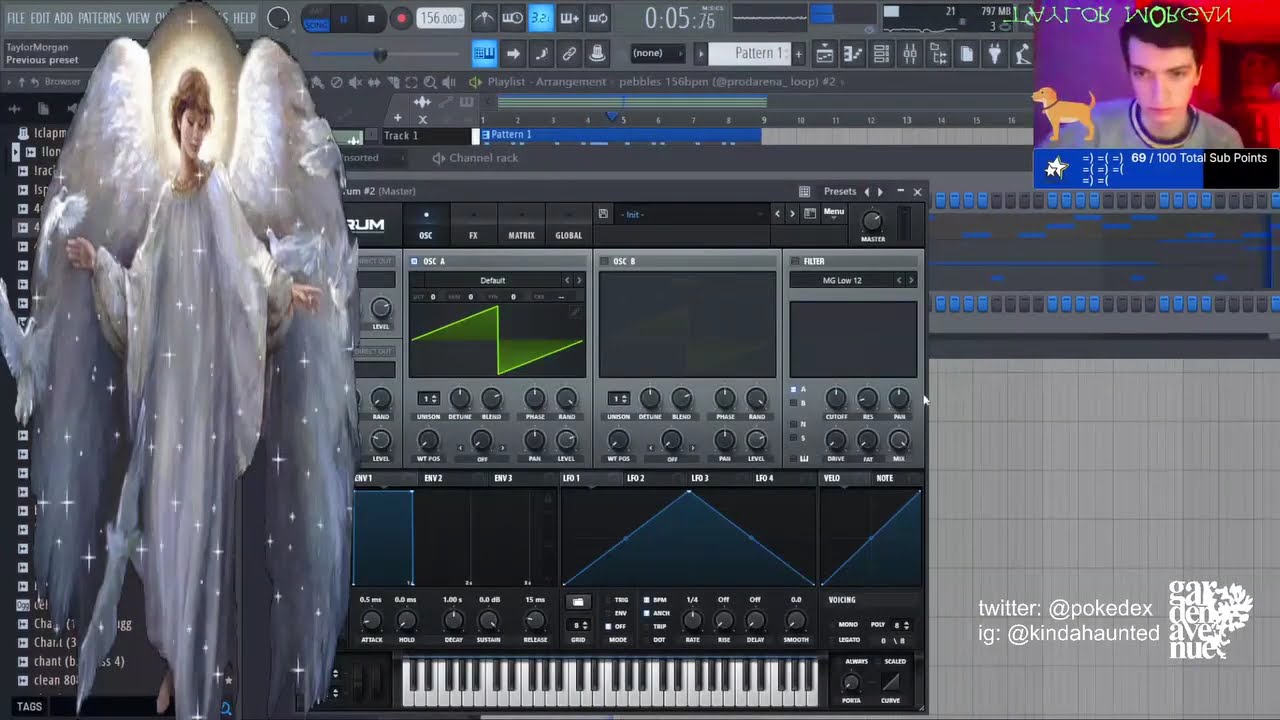The height and width of the screenshot is (720, 1280).
Task: Stop playback in the transport bar
Action: [371, 18]
